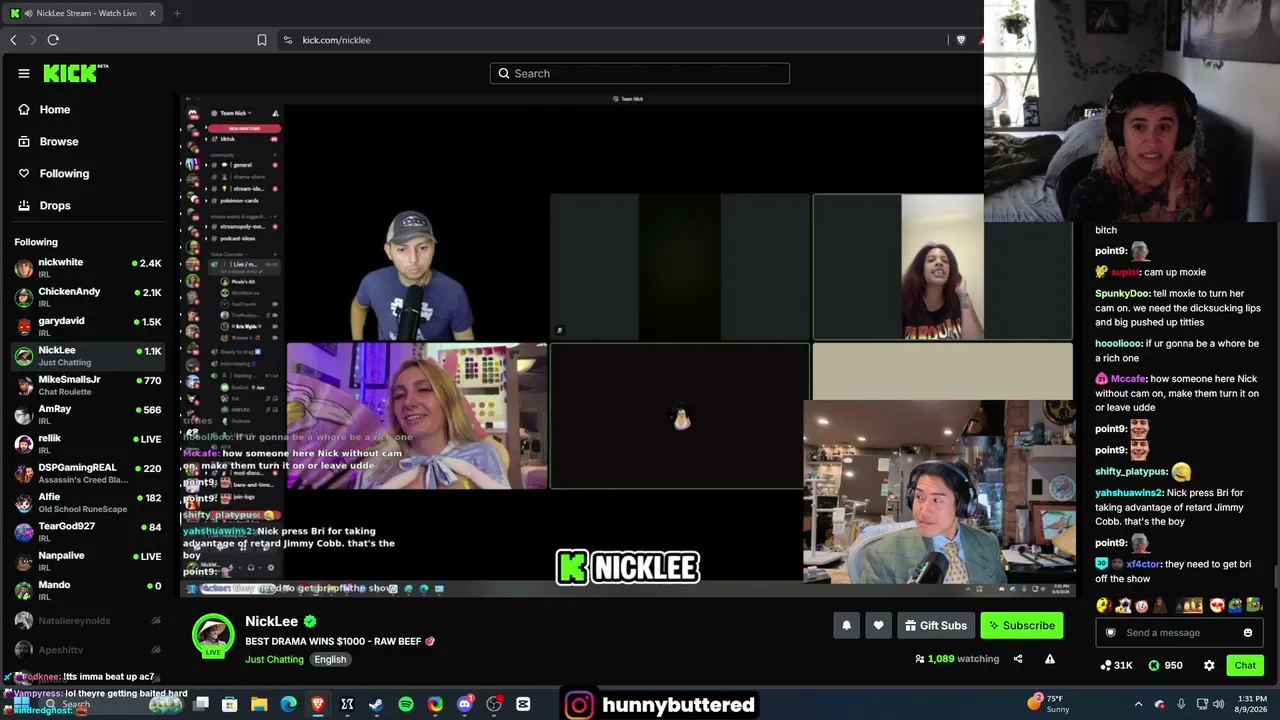Open MikeSmallsJr's Chat Roulette stream
The width and height of the screenshot is (1280, 720).
(88, 385)
